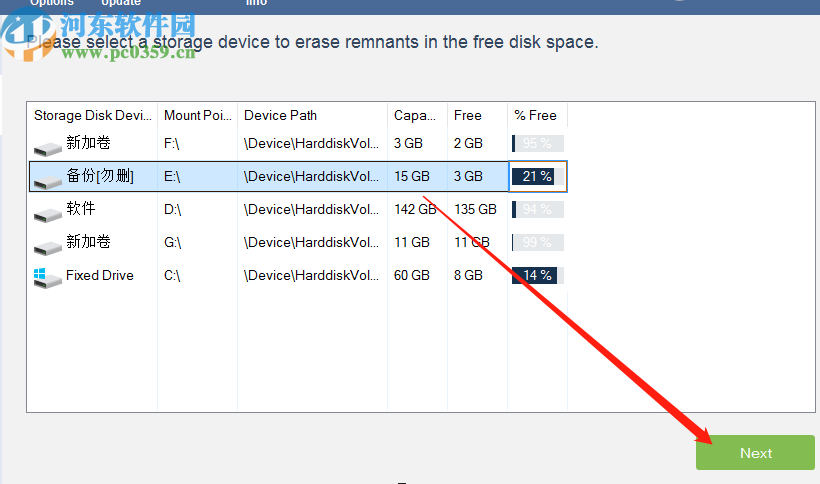Select the Fixed Drive Windows disk icon
The width and height of the screenshot is (820, 484).
tap(48, 278)
